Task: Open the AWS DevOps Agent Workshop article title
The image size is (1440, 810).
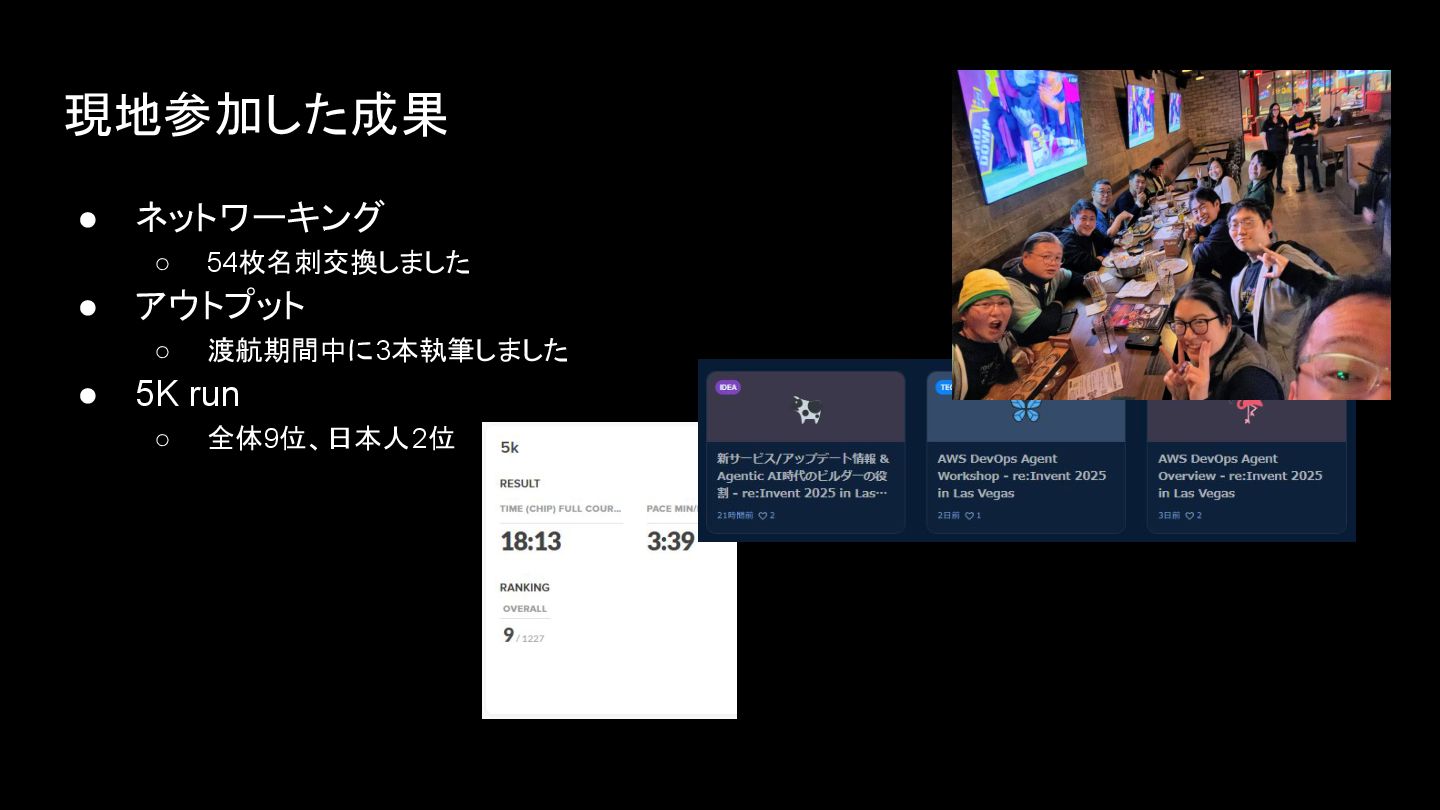Action: point(1022,476)
